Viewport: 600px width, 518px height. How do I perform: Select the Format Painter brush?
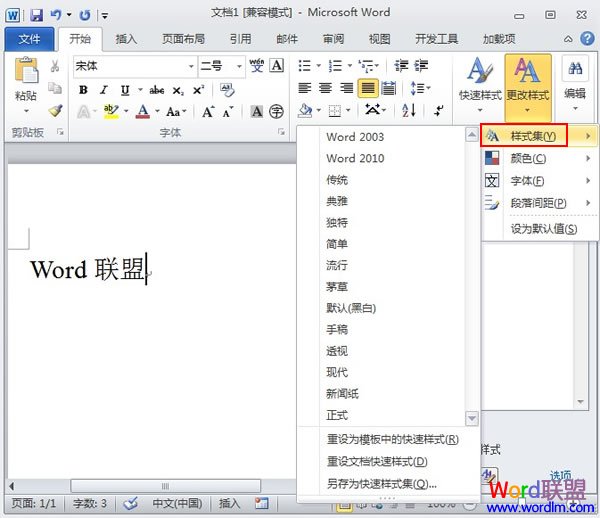[55, 111]
